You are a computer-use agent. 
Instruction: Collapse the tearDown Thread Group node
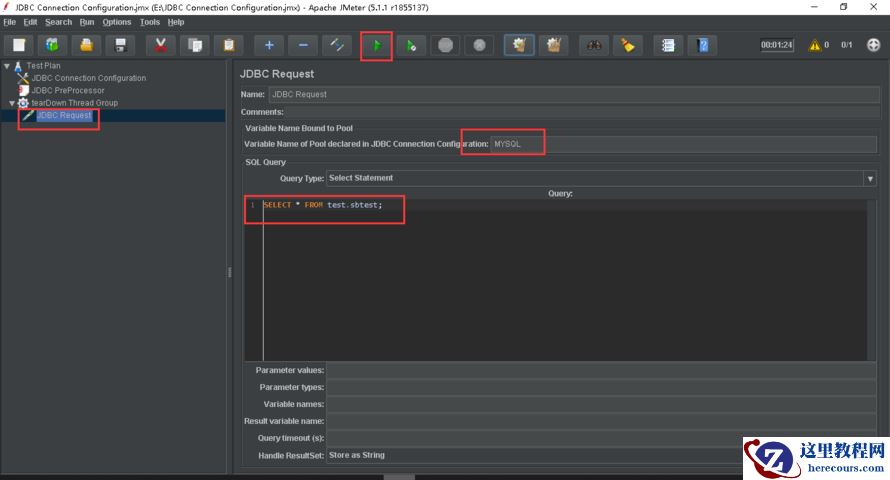tap(12, 103)
